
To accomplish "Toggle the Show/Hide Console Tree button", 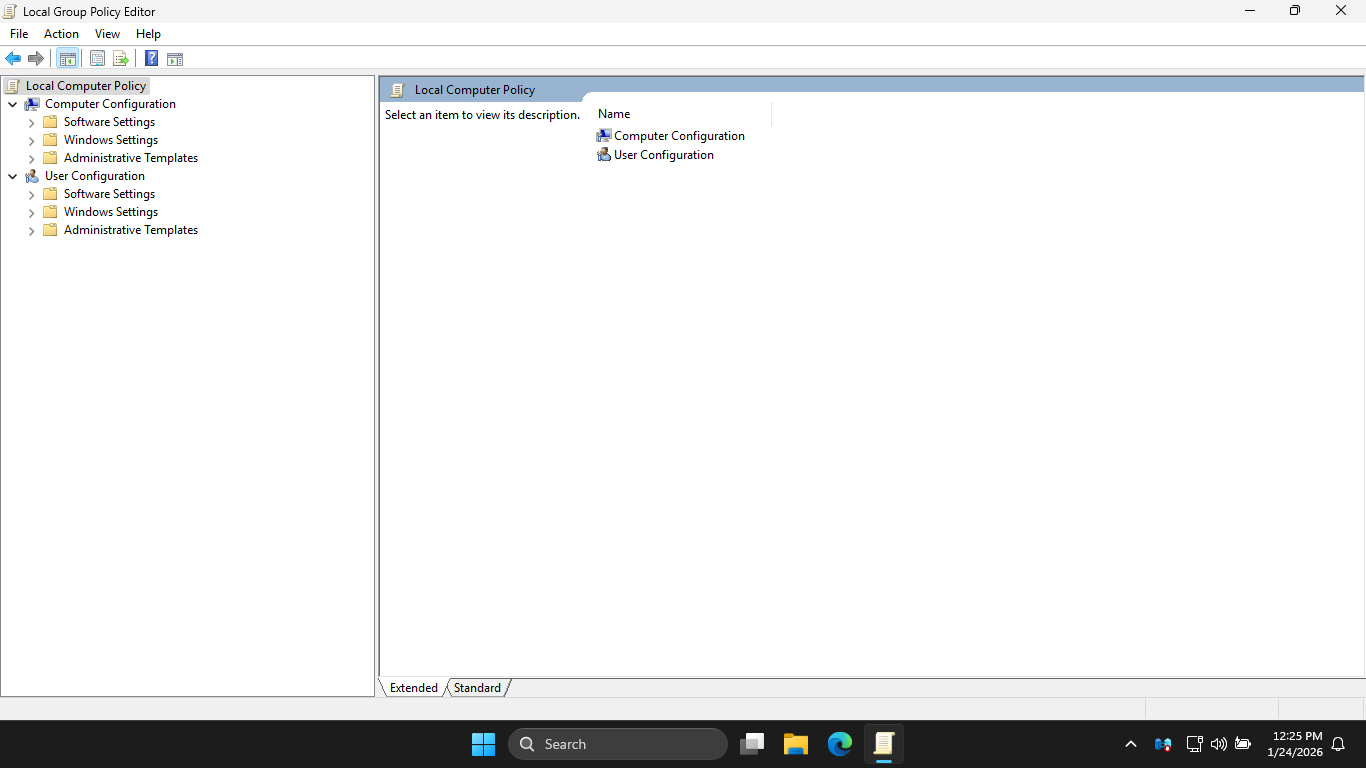I will pos(67,59).
